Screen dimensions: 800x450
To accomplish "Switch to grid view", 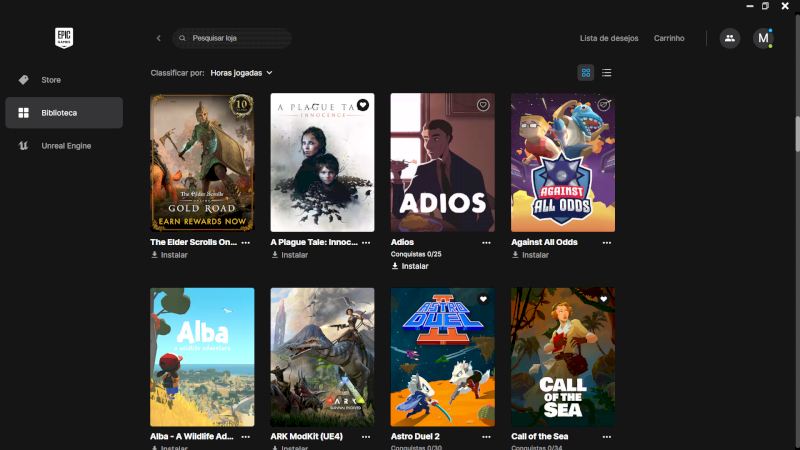I will pyautogui.click(x=586, y=72).
